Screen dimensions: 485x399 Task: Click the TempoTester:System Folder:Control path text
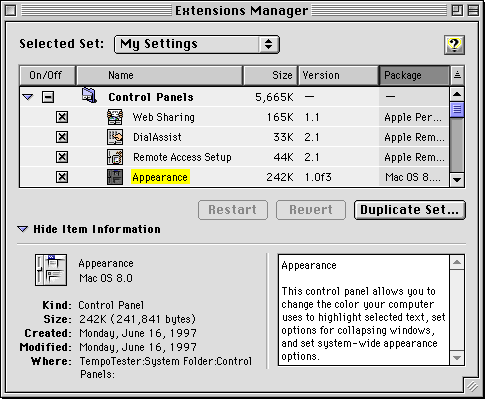tap(166, 361)
